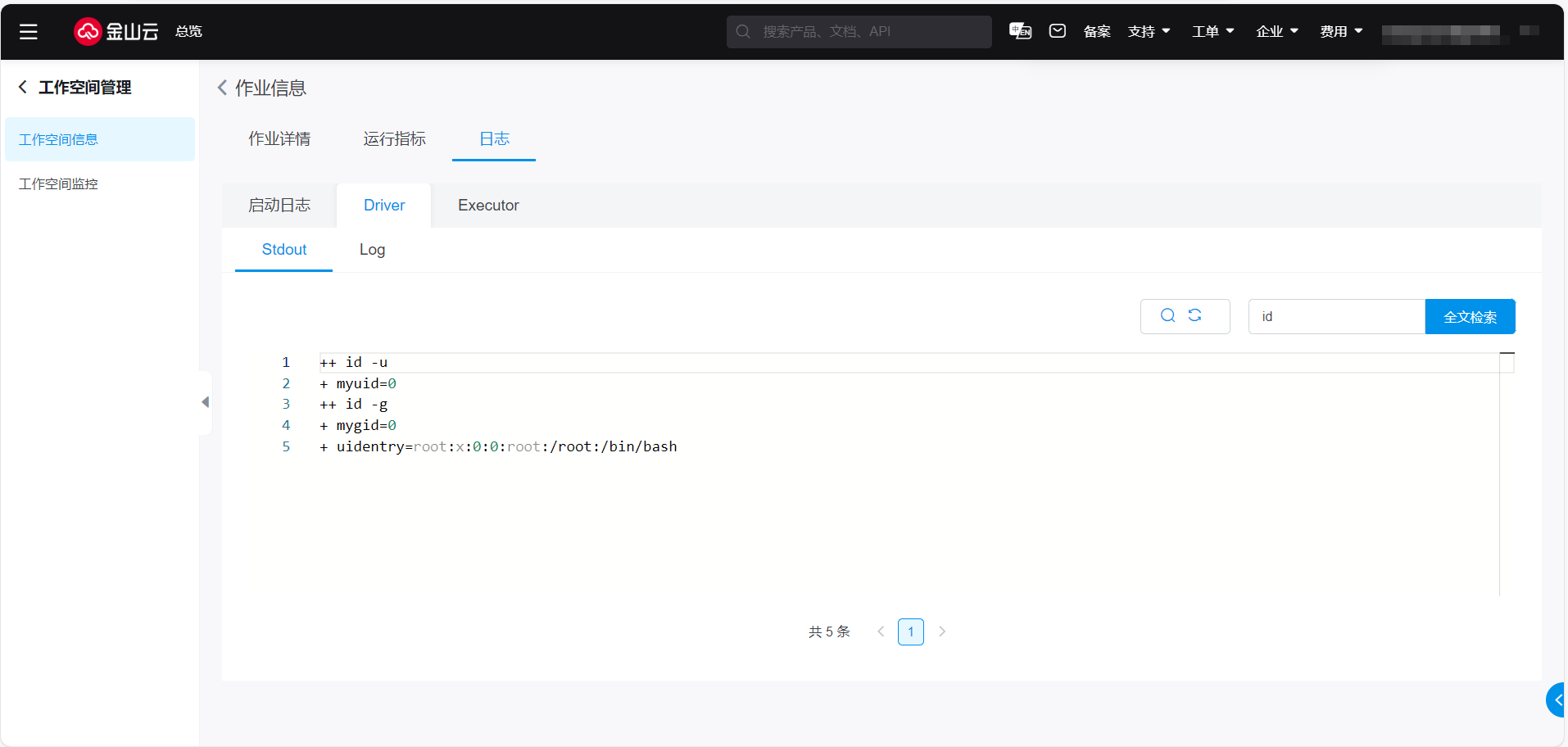The image size is (1568, 747).
Task: Switch language with the translate icon
Action: point(1020,31)
